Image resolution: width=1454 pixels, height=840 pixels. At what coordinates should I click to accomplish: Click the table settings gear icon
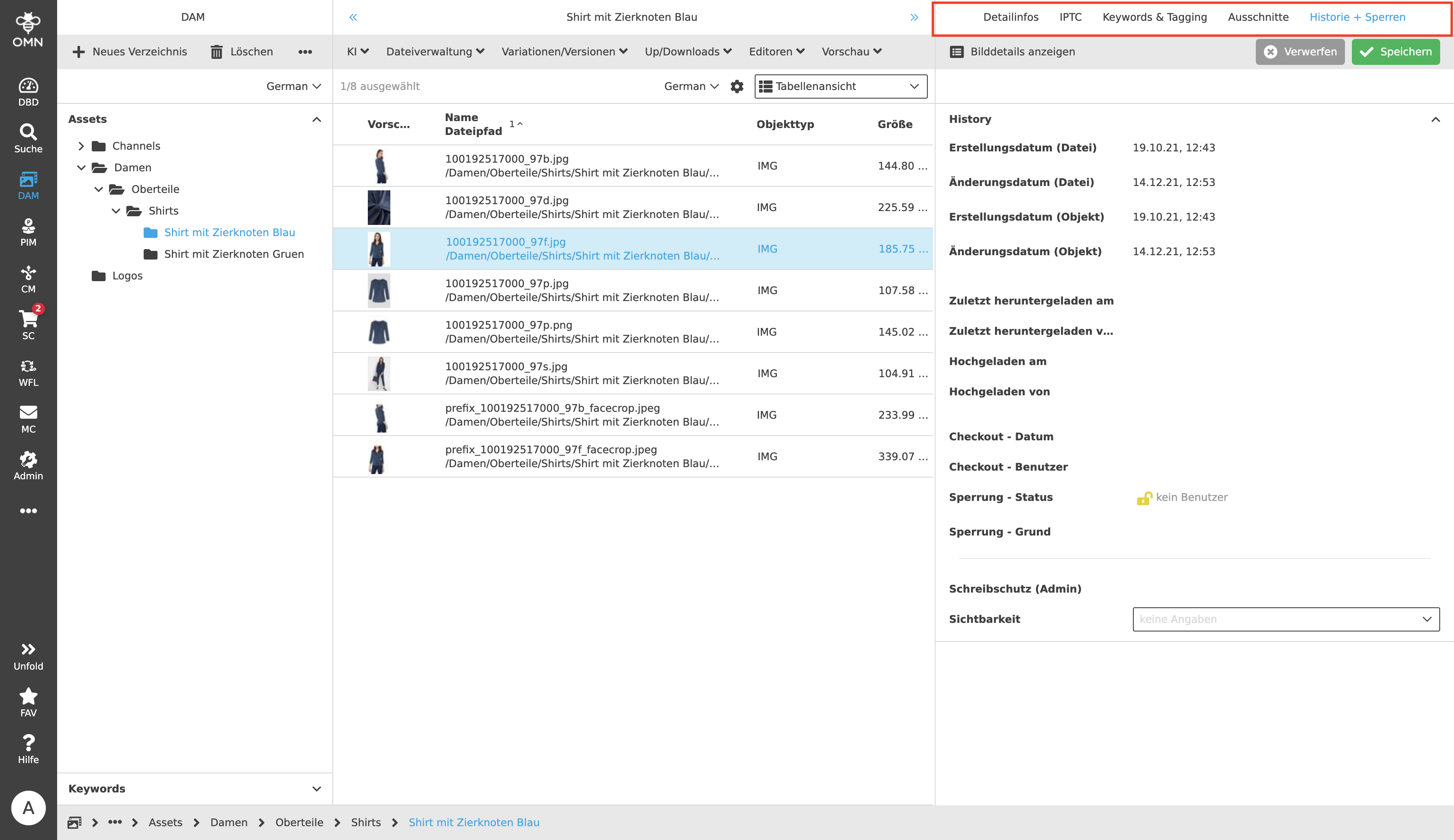pyautogui.click(x=737, y=87)
